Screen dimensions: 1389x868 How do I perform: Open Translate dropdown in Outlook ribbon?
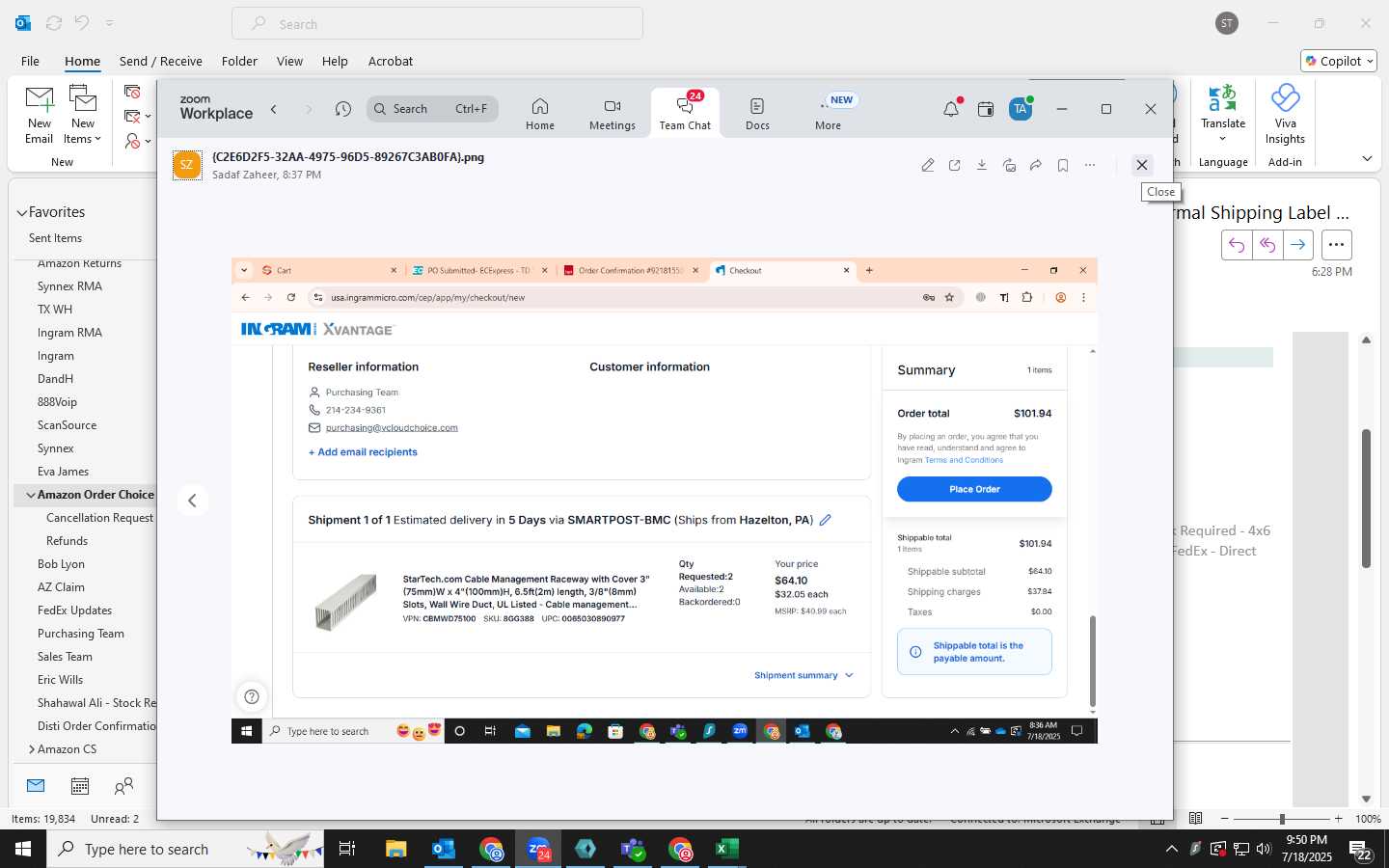click(1223, 116)
